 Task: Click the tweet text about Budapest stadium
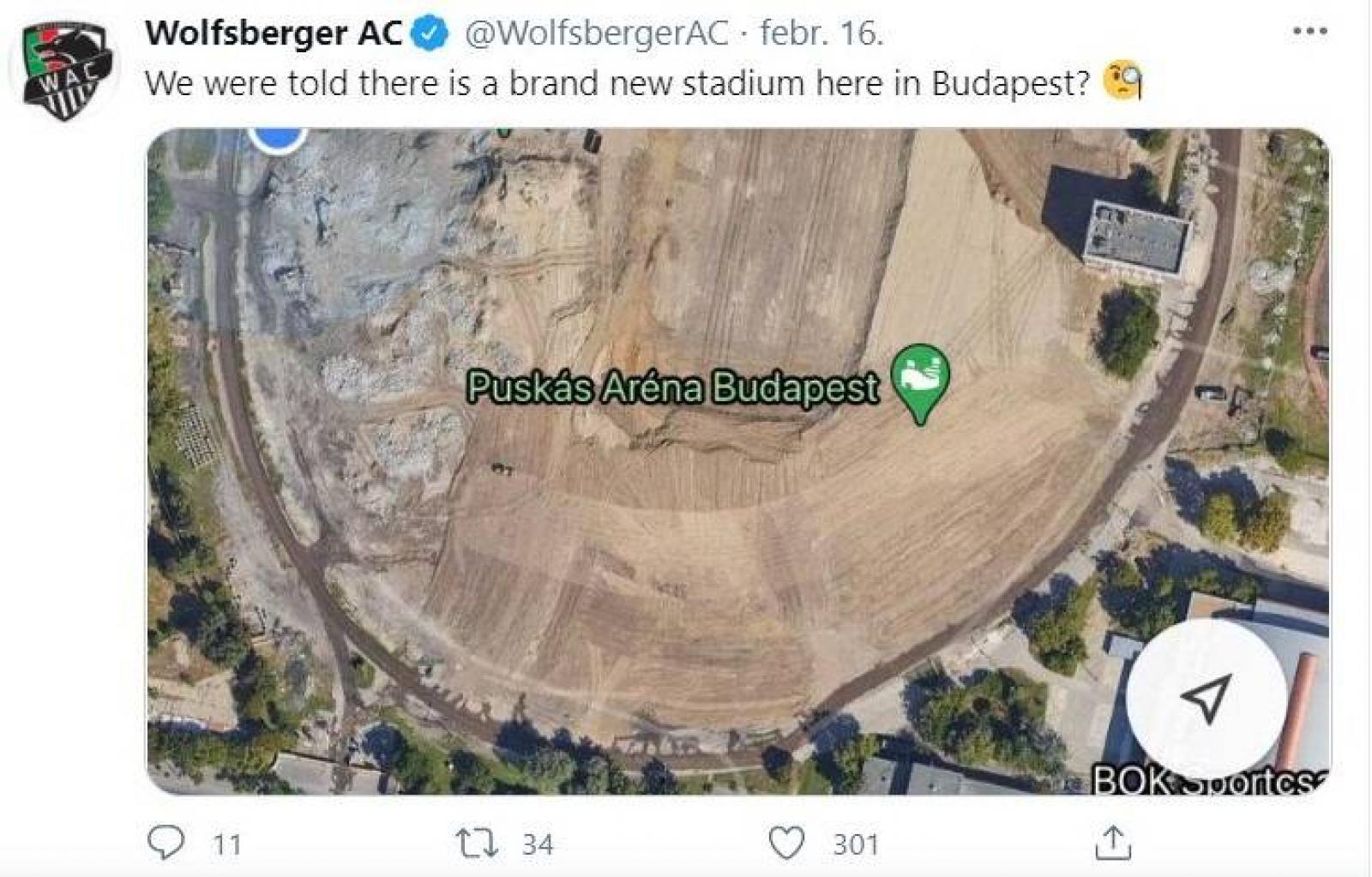point(617,83)
